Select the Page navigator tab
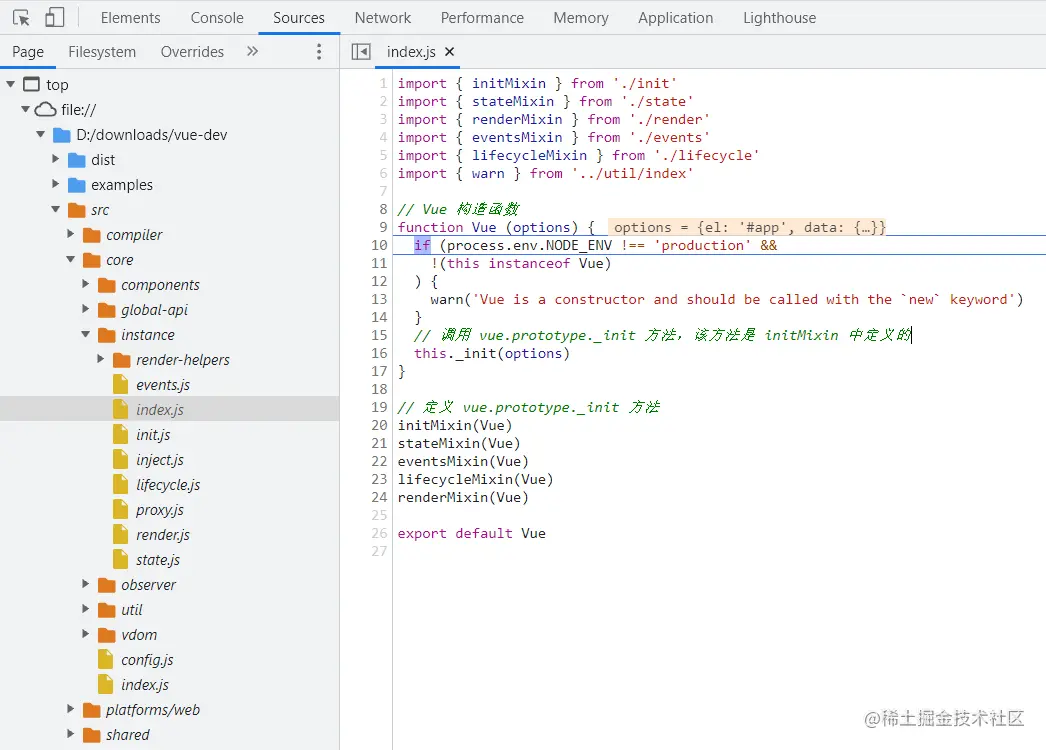 point(28,52)
